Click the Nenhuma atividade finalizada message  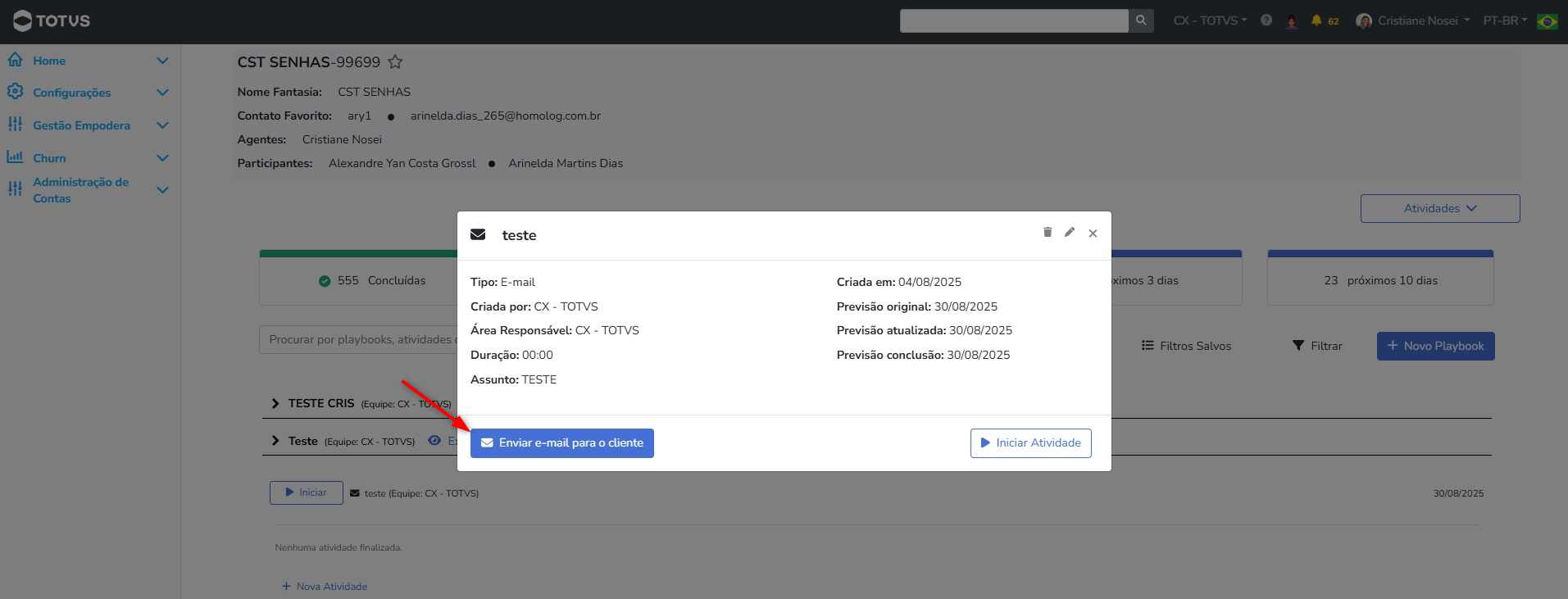[339, 547]
